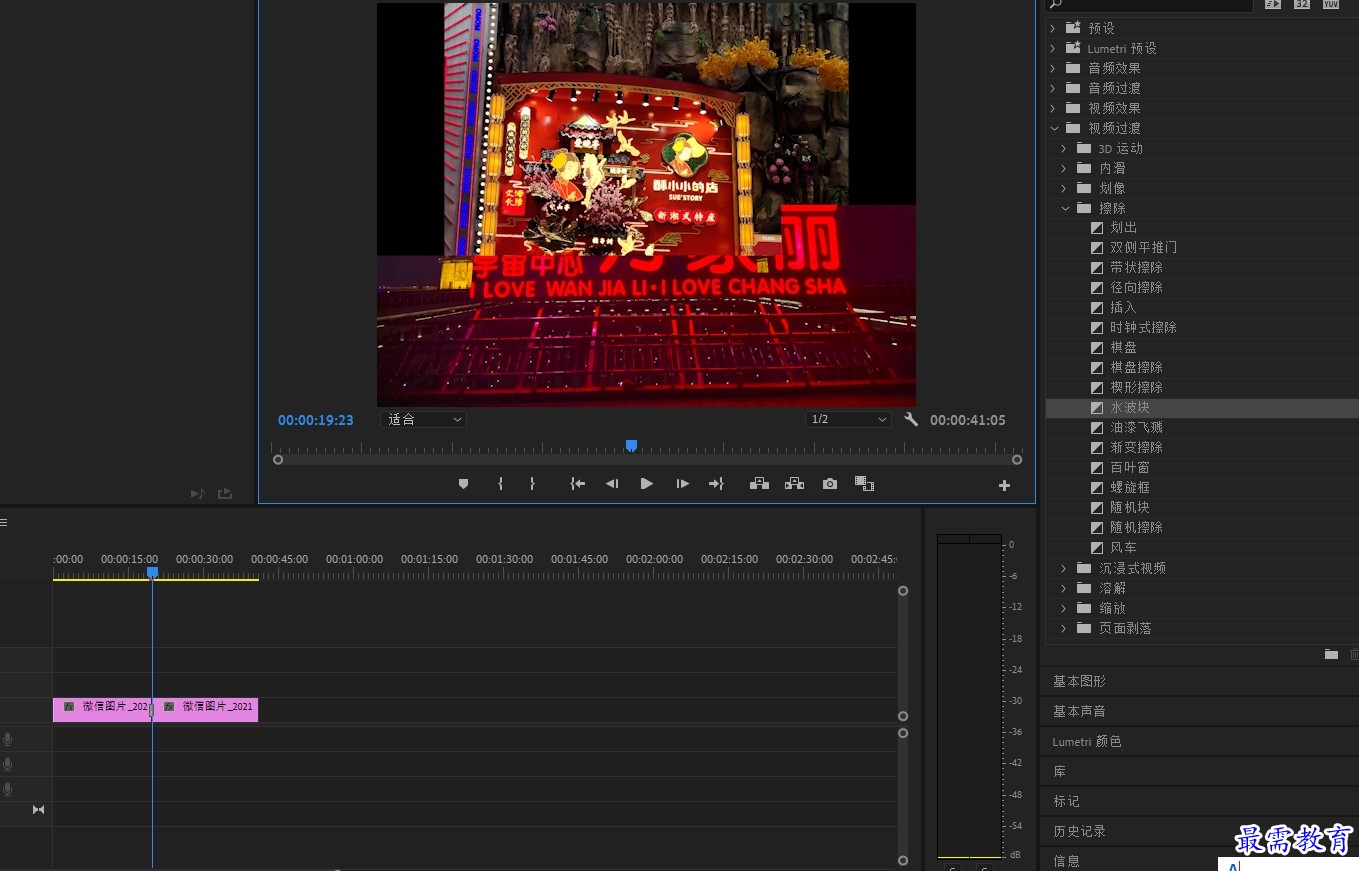Open Program monitor settings wrench
Screen dimensions: 1359x871
[x=911, y=420]
